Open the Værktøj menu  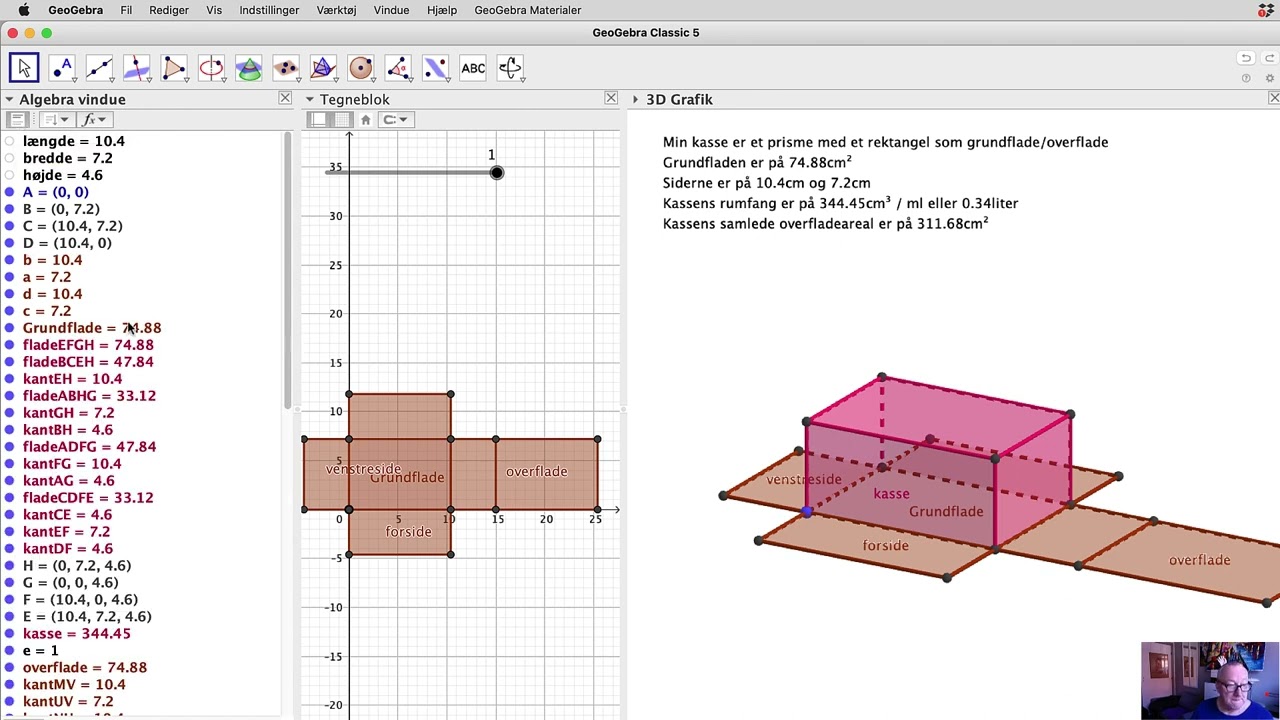(337, 10)
